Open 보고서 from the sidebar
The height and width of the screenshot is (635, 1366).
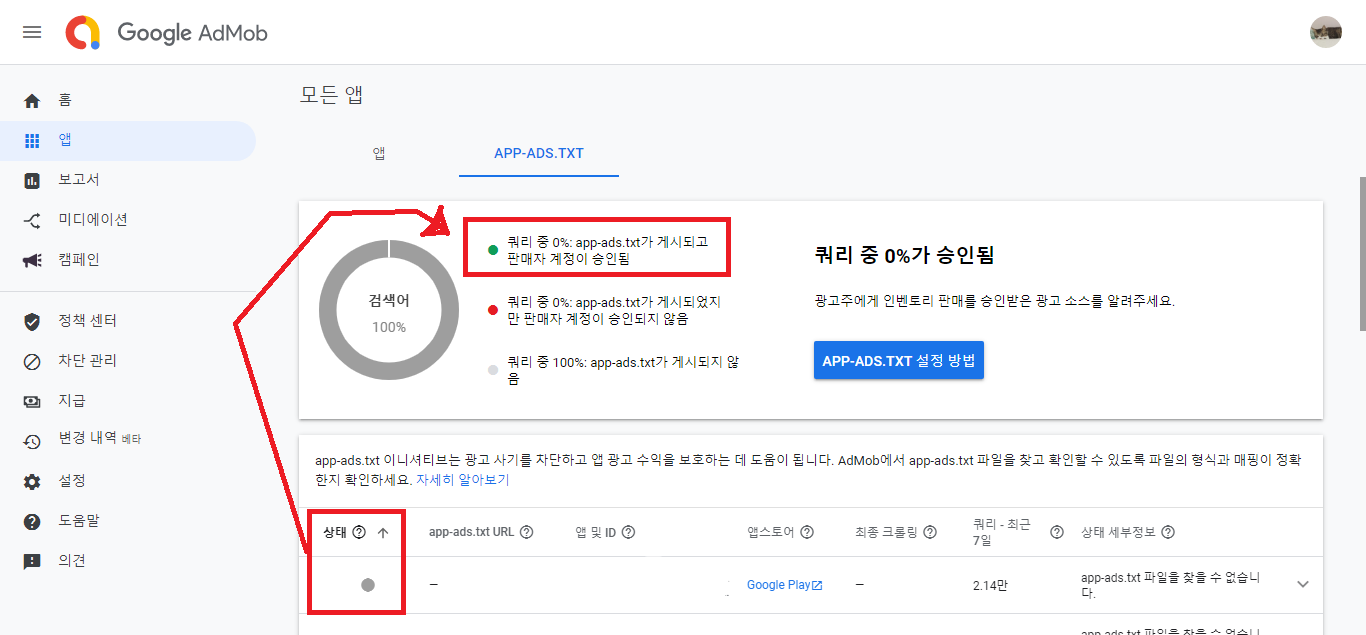pyautogui.click(x=78, y=180)
